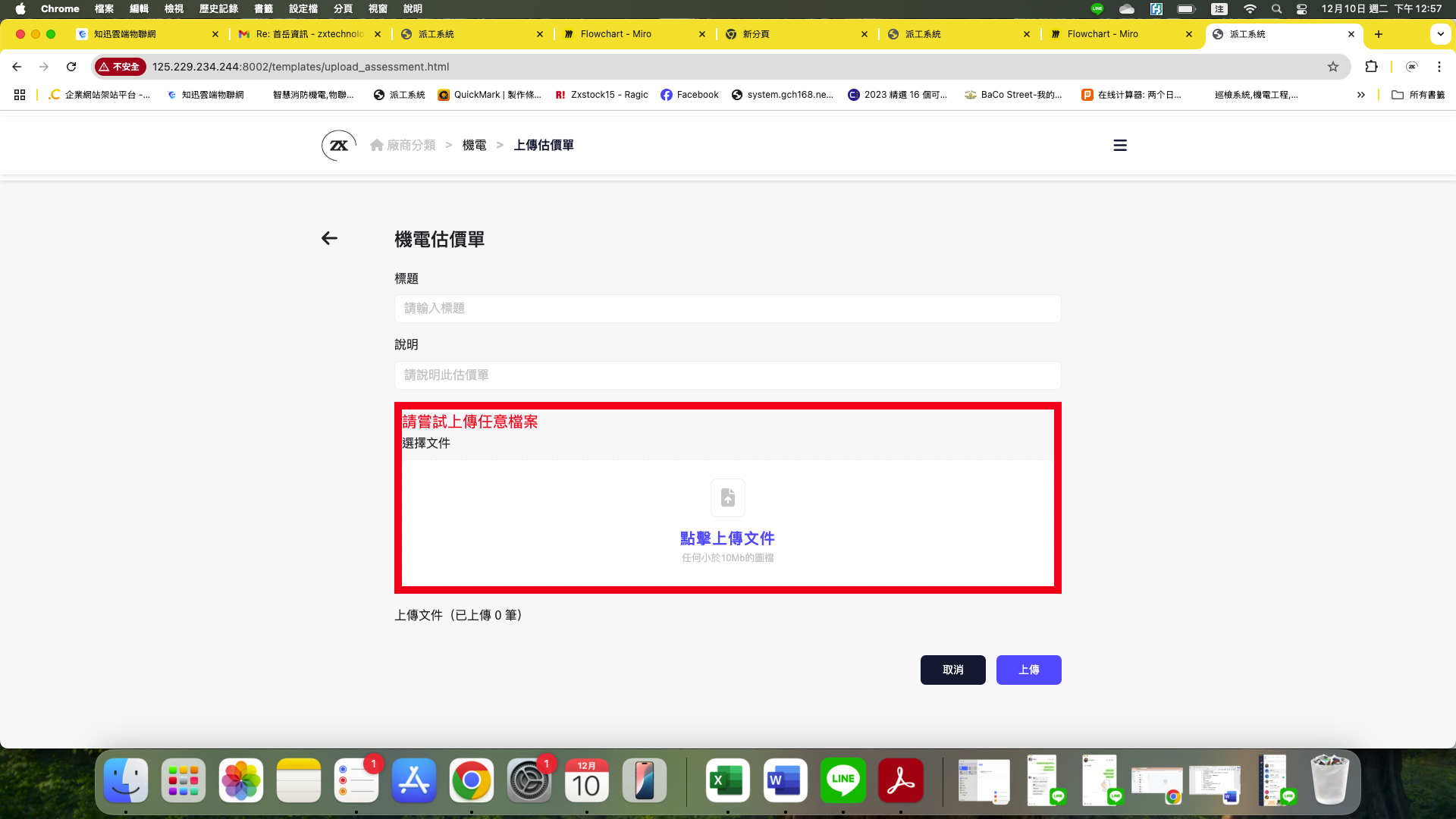
Task: Open Chrome three-dot menu
Action: [x=1439, y=67]
